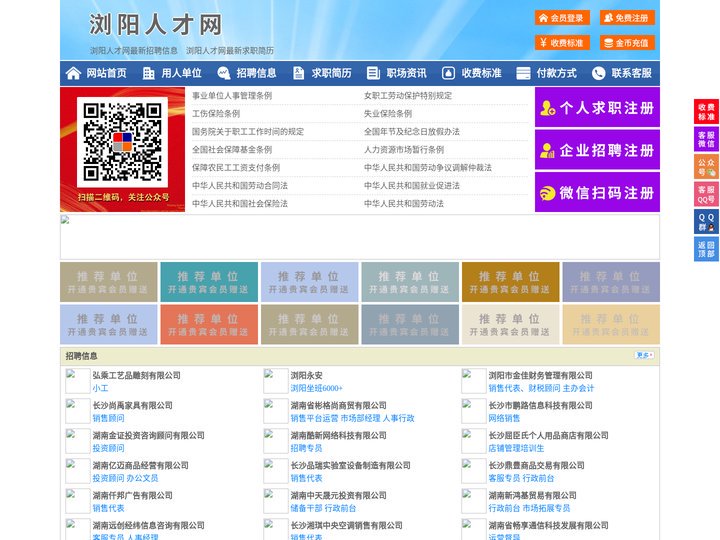This screenshot has width=720, height=540.
Task: Click the 企业招聘注册 purple button
Action: pyautogui.click(x=597, y=150)
